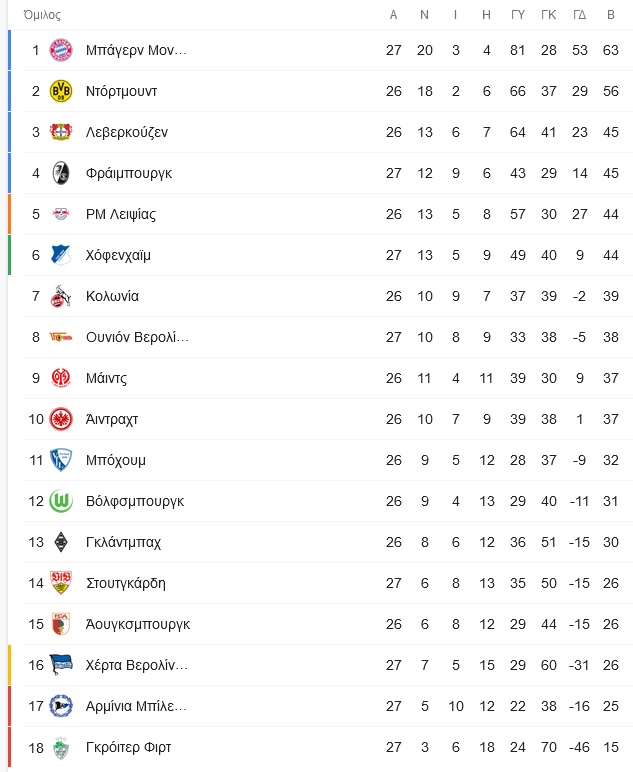Click the Eintracht Frankfurt eagle logo

pos(61,419)
